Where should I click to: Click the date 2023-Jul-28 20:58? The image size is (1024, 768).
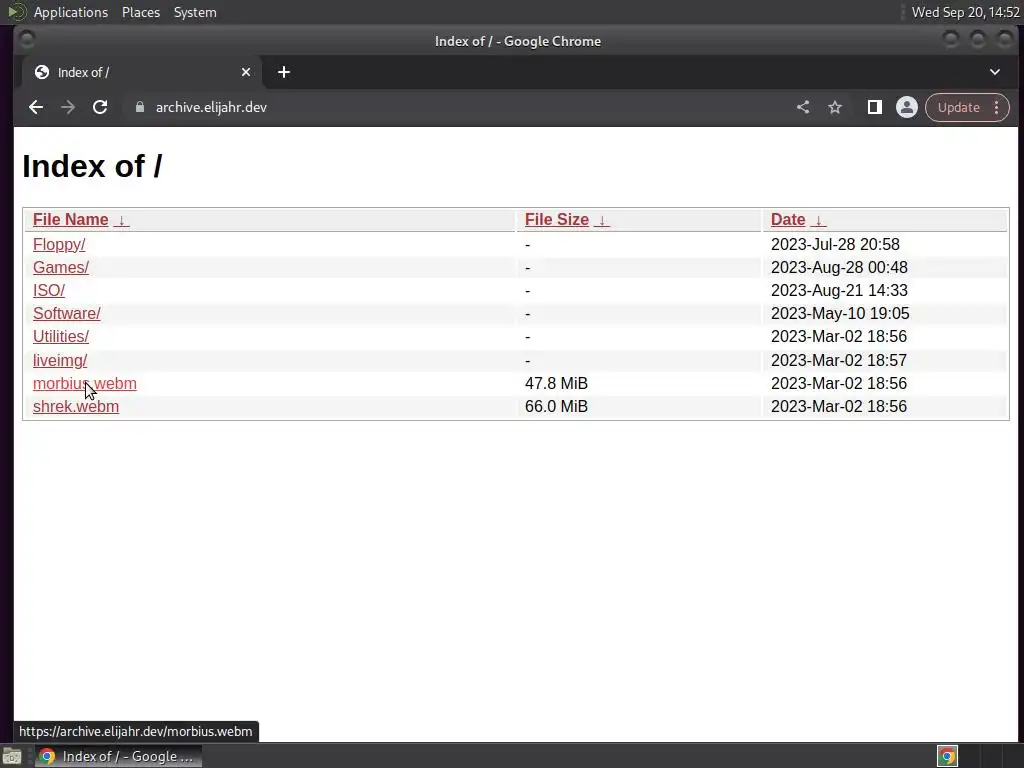(835, 244)
